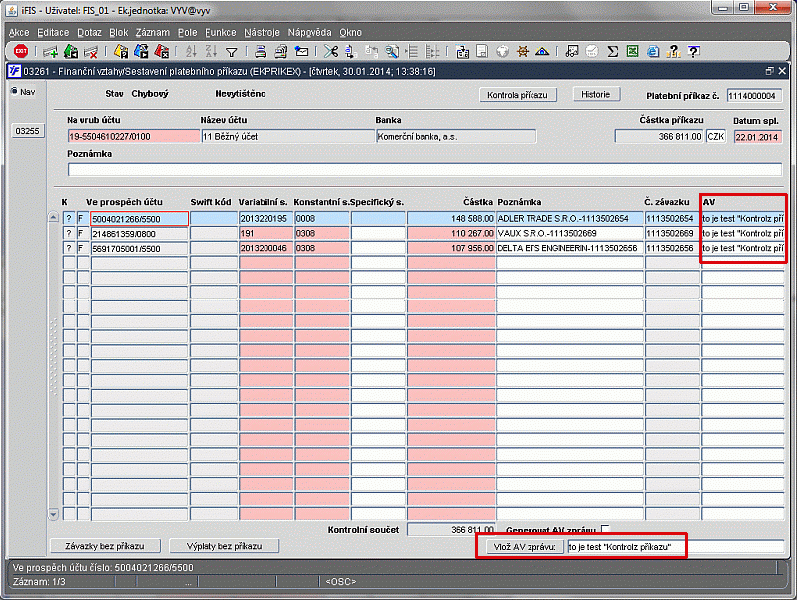797x600 pixels.
Task: Click the amount cell 148 588.00
Action: click(x=451, y=219)
